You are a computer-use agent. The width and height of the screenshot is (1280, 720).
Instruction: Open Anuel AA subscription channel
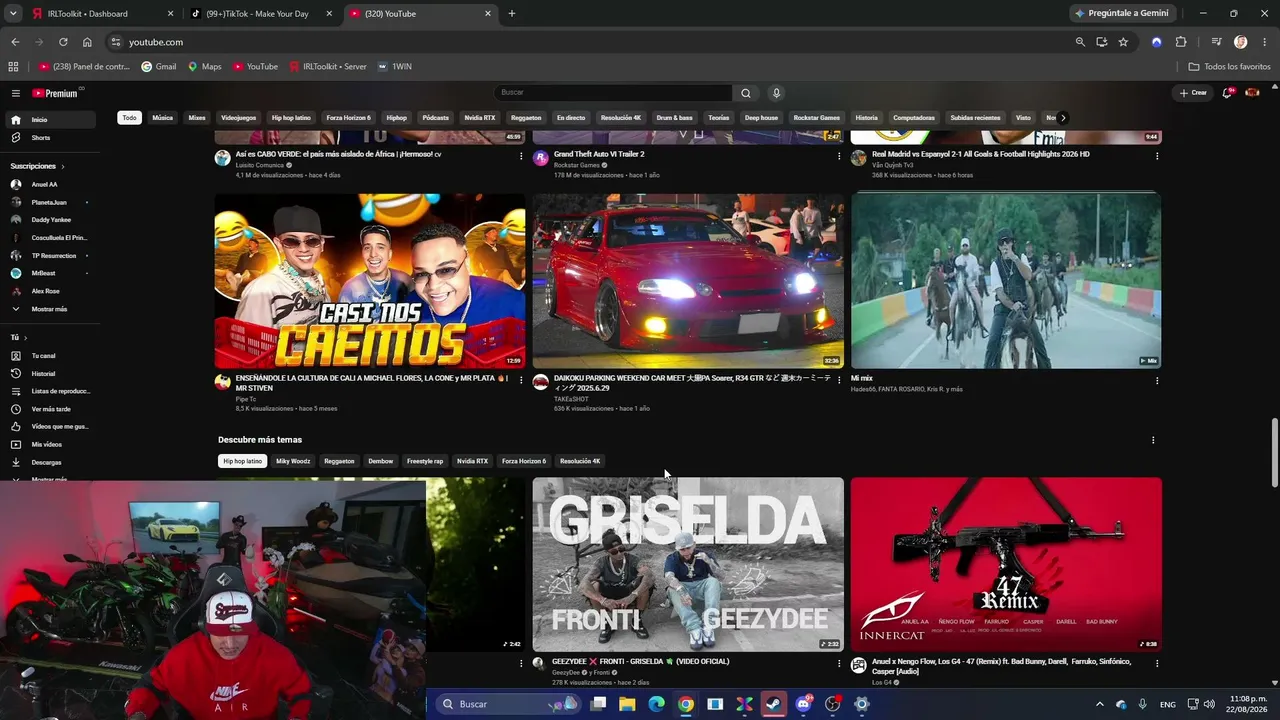(52, 185)
